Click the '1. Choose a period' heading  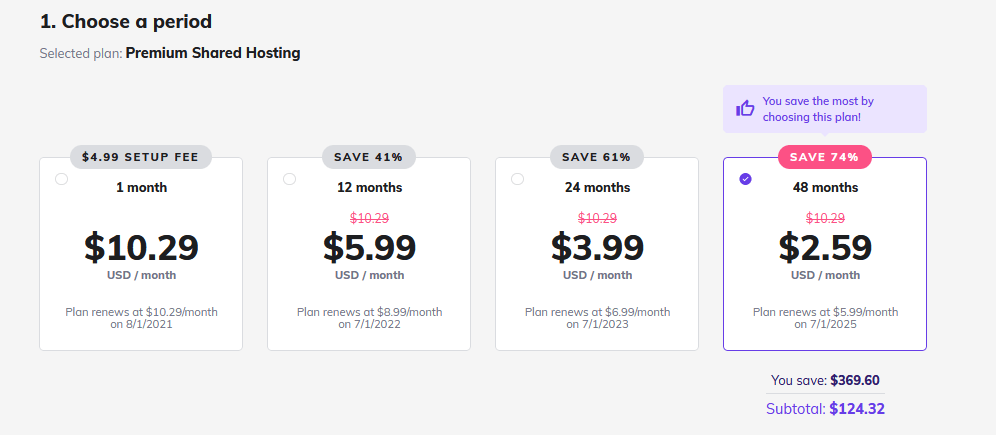[x=126, y=22]
